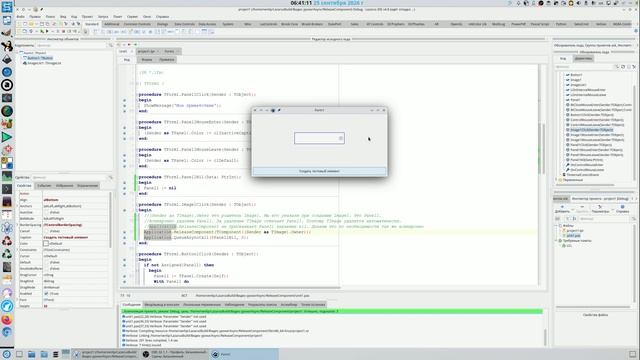Open События tab in Object Inspector
This screenshot has height=360, width=640.
[x=44, y=186]
